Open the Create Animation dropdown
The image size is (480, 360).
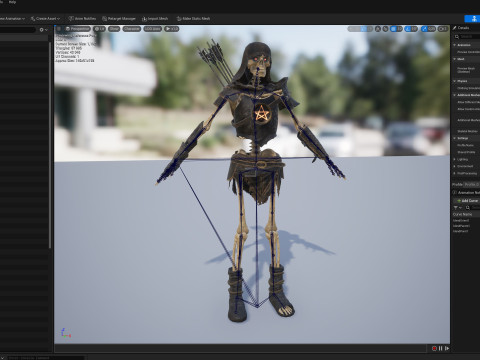pos(12,19)
